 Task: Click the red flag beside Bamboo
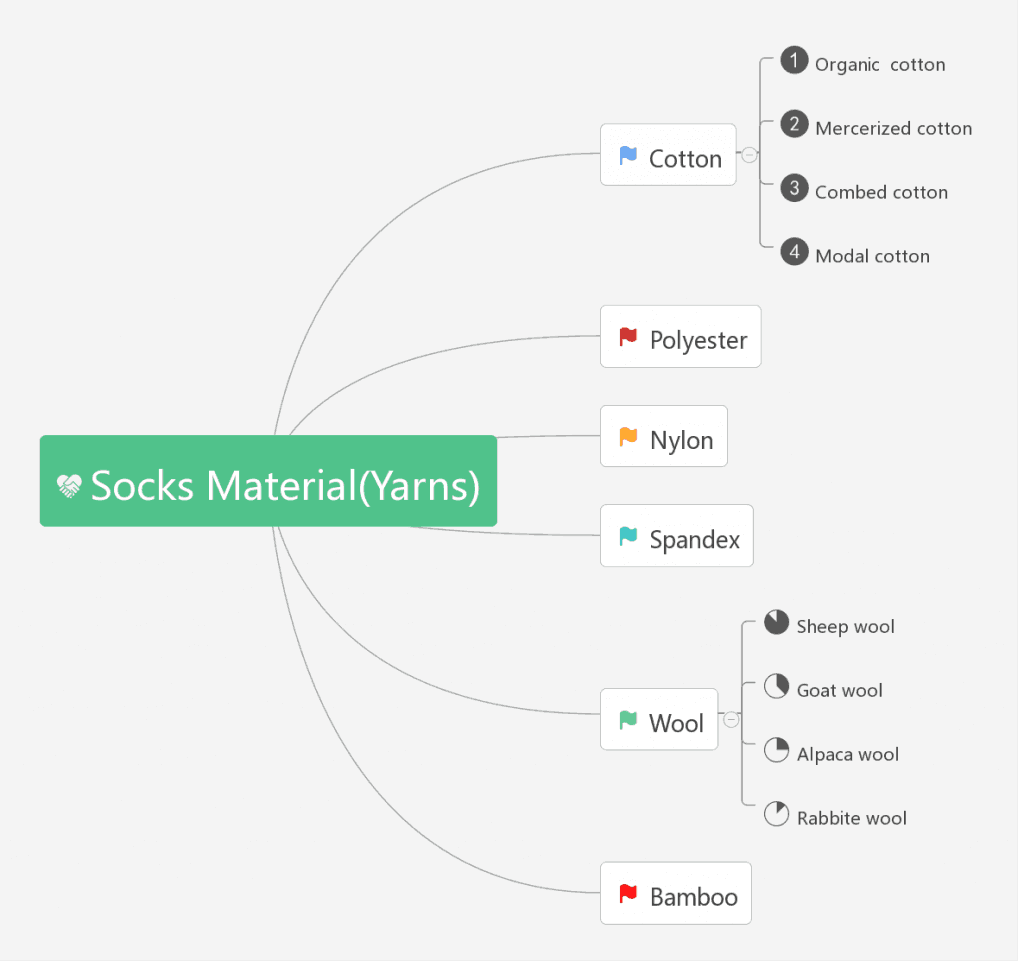click(x=628, y=893)
